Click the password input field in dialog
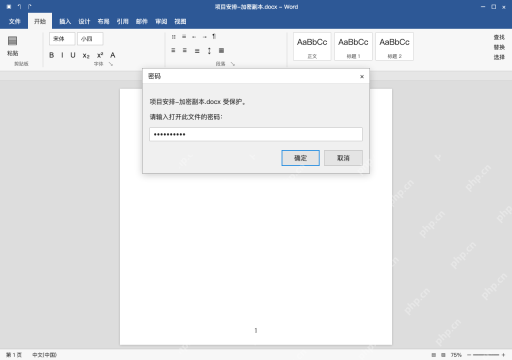The height and width of the screenshot is (360, 512). click(256, 134)
